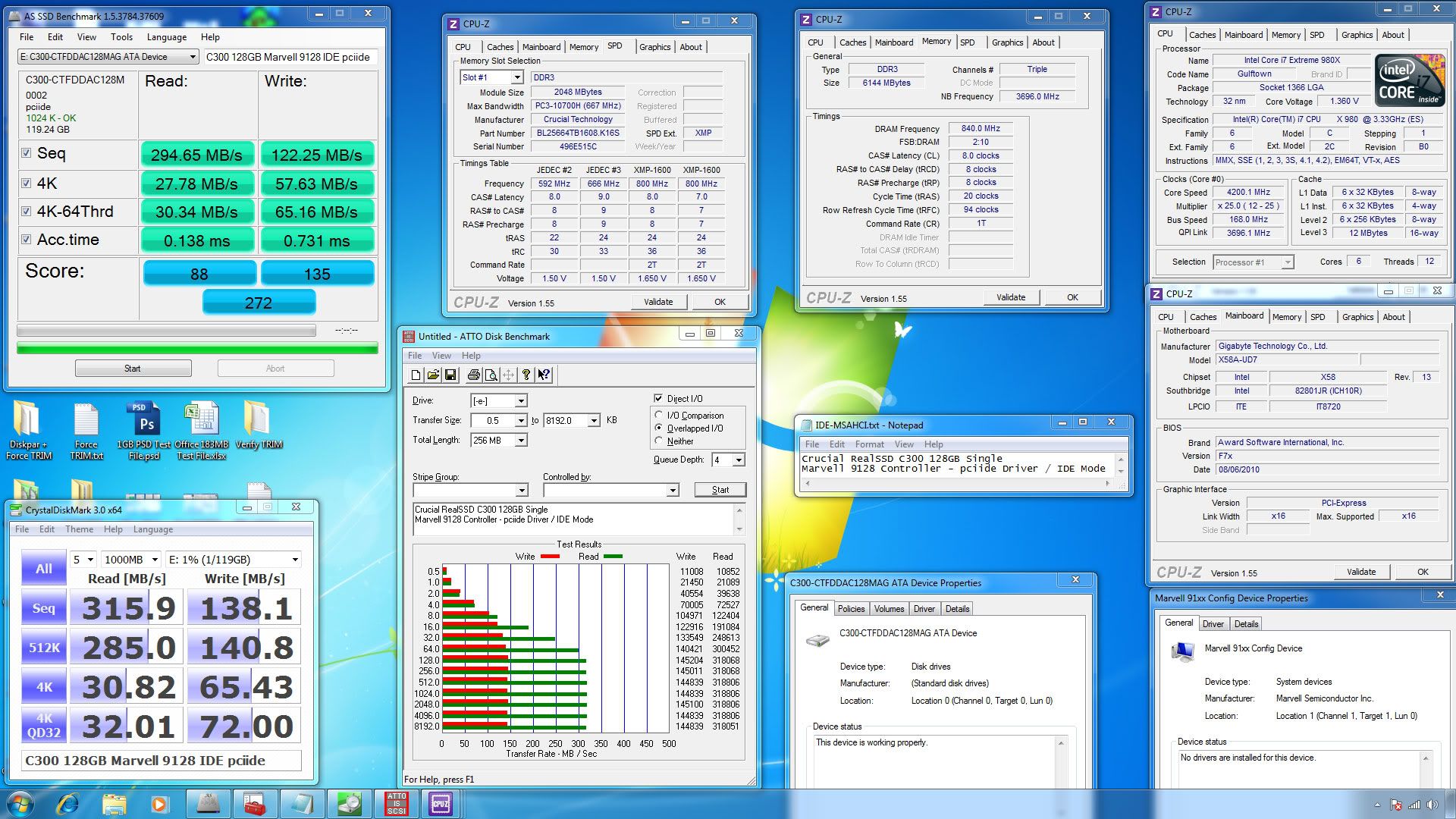This screenshot has height=819, width=1456.
Task: Toggle the Direct I/O checkbox in ATTO
Action: tap(658, 398)
